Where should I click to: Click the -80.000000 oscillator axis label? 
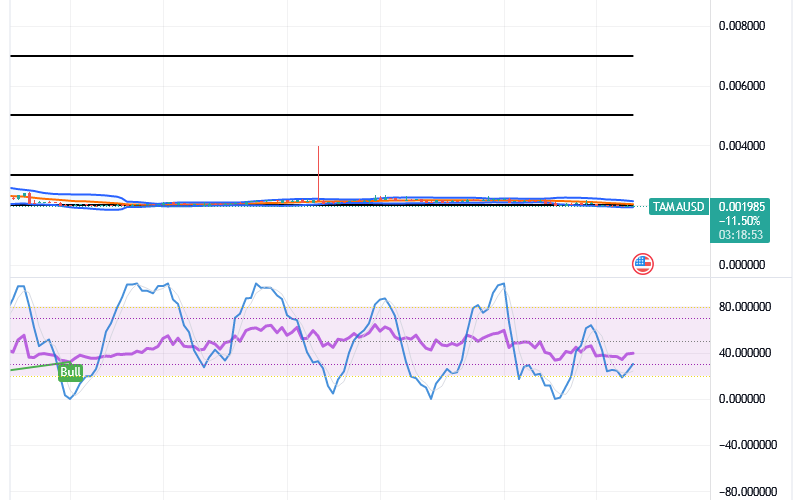coord(747,492)
